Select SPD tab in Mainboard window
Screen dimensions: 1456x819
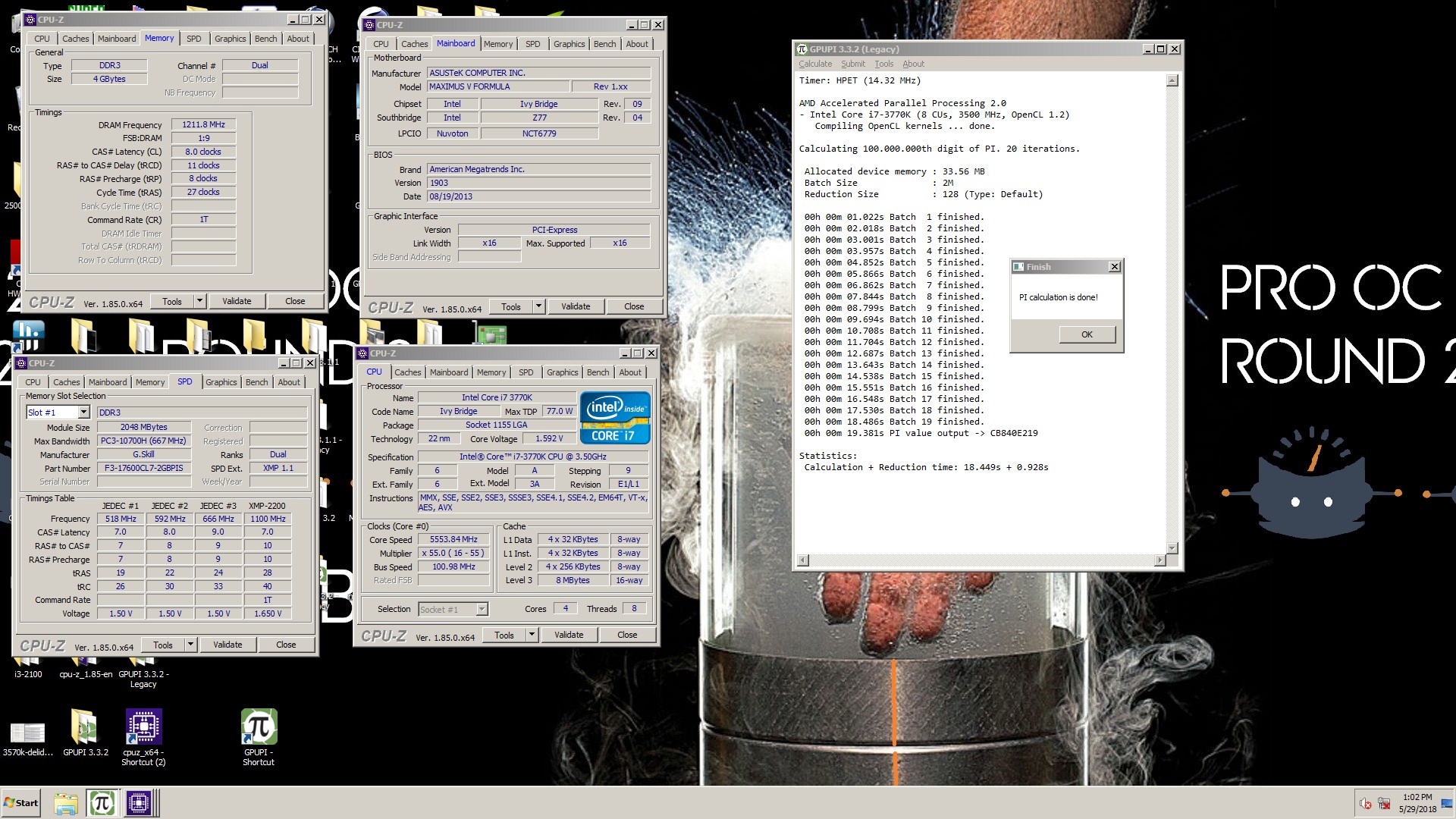[533, 44]
